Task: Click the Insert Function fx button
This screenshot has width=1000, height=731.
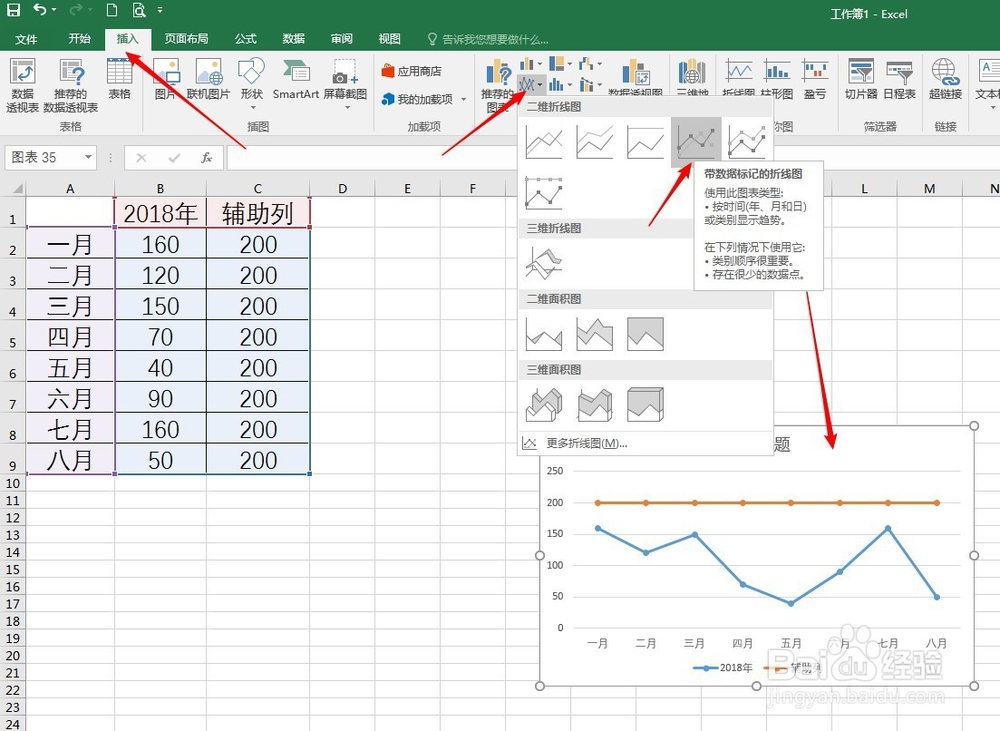Action: pyautogui.click(x=206, y=158)
